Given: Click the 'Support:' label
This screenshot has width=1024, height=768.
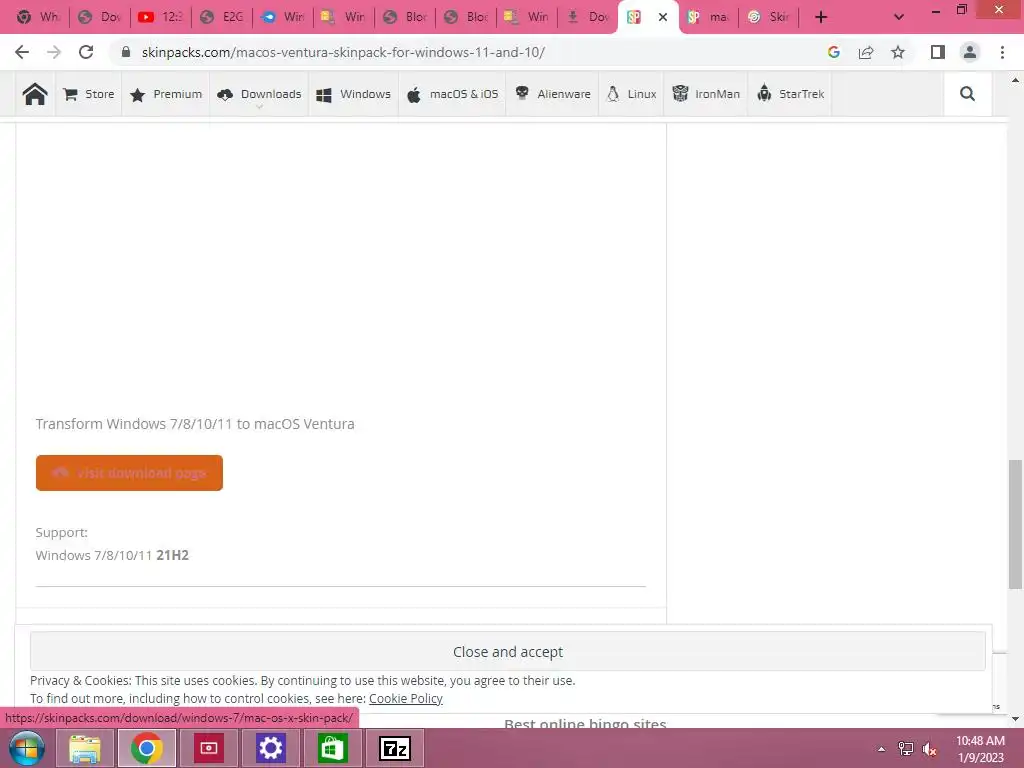Looking at the screenshot, I should pyautogui.click(x=61, y=532).
